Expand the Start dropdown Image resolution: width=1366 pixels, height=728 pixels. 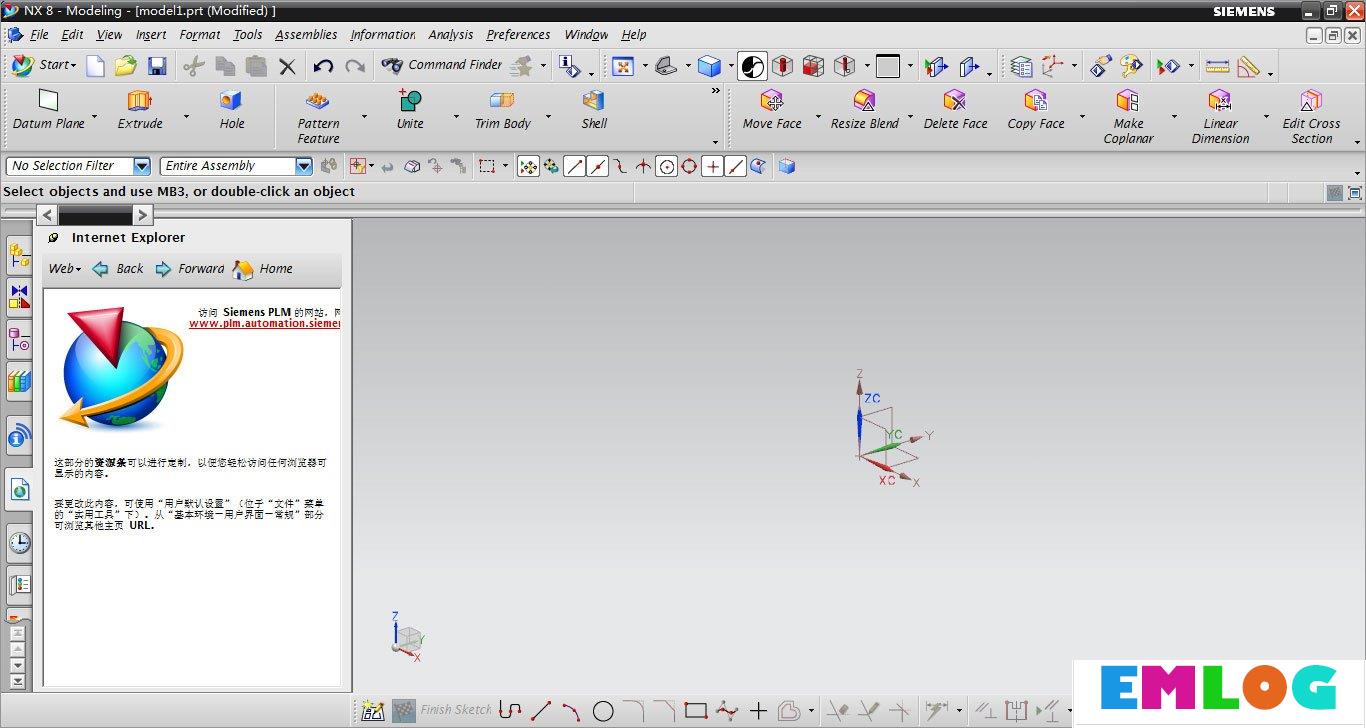pos(42,65)
